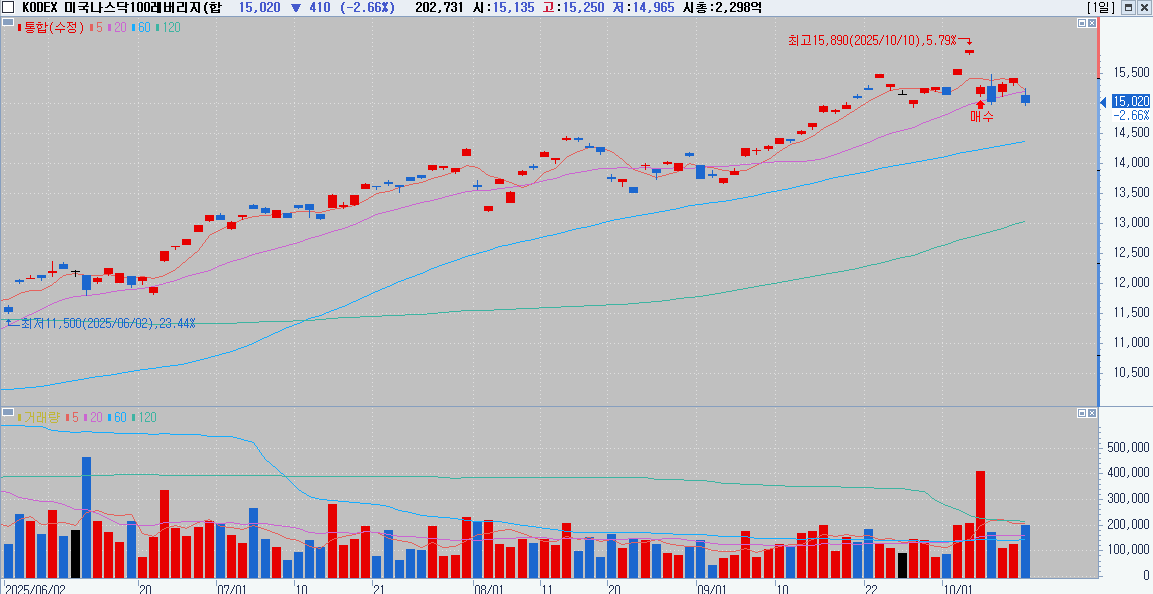This screenshot has height=594, width=1153.
Task: Close the chart window with the title-bar X
Action: (1144, 7)
